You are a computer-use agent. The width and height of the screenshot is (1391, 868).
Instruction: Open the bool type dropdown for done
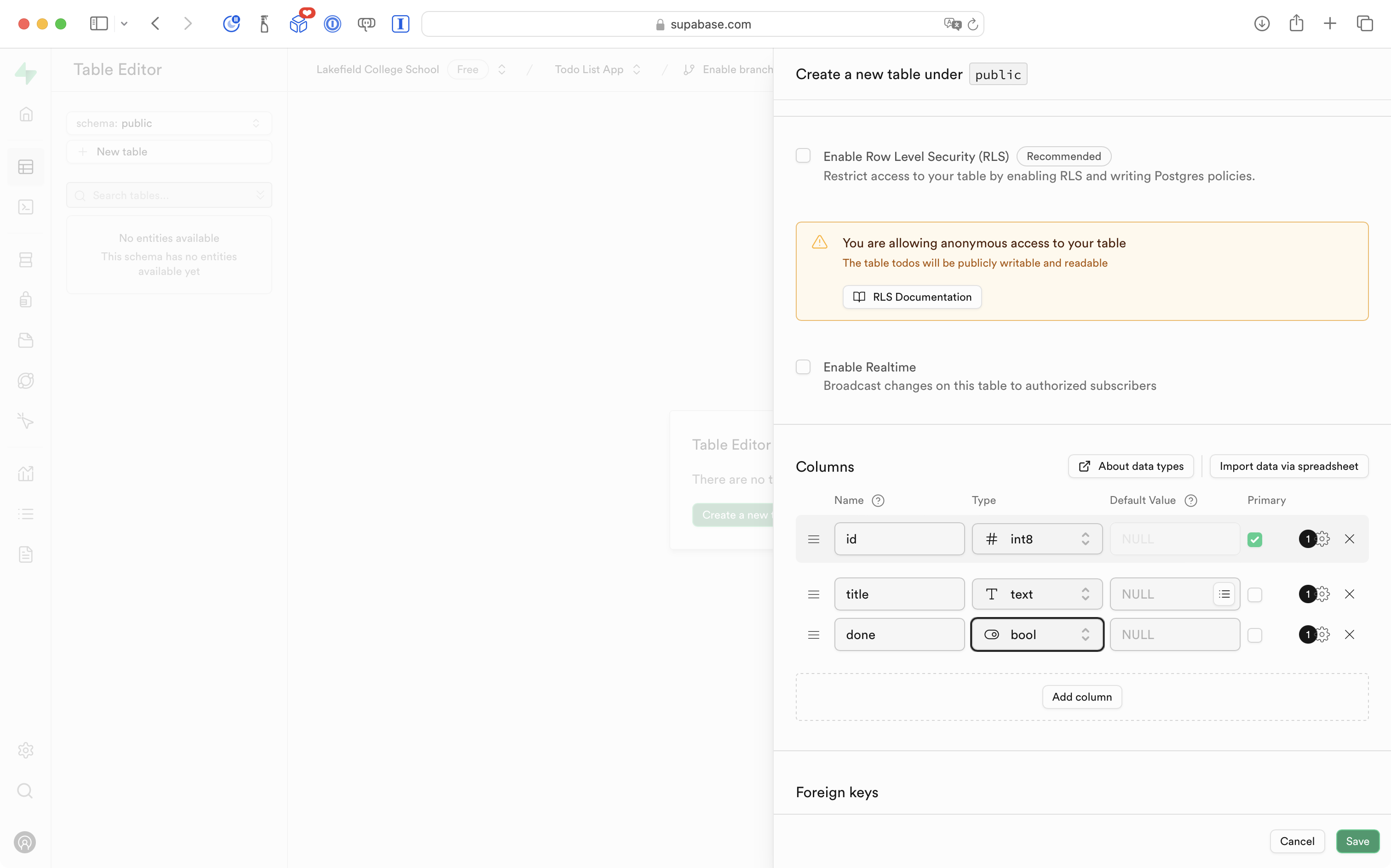[x=1037, y=634]
